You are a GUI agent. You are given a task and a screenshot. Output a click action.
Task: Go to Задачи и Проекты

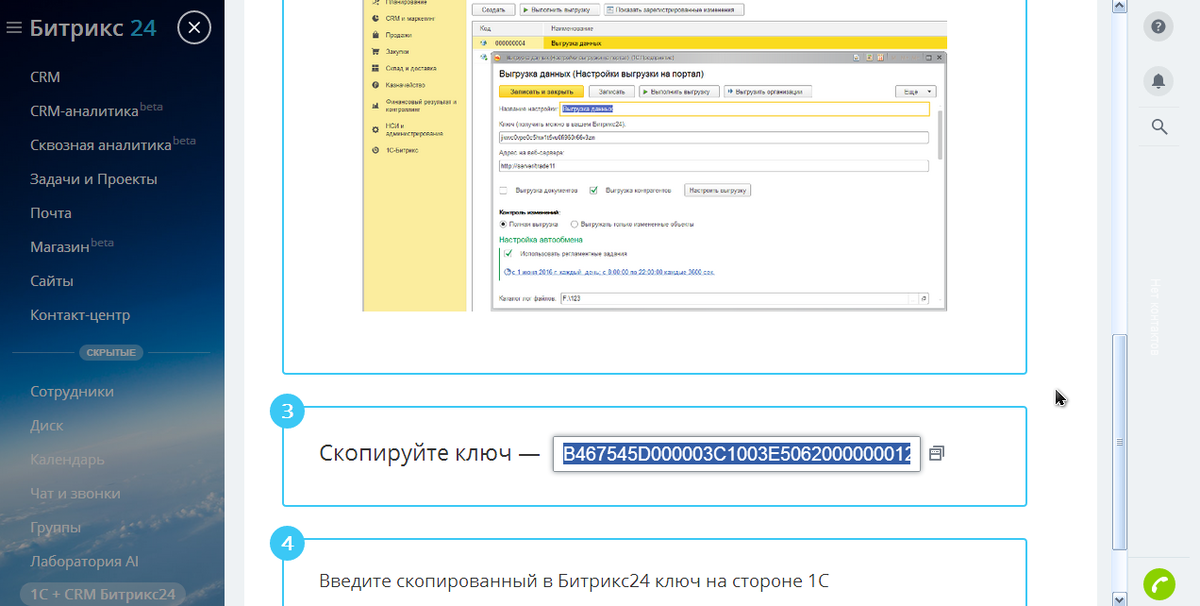(x=94, y=179)
